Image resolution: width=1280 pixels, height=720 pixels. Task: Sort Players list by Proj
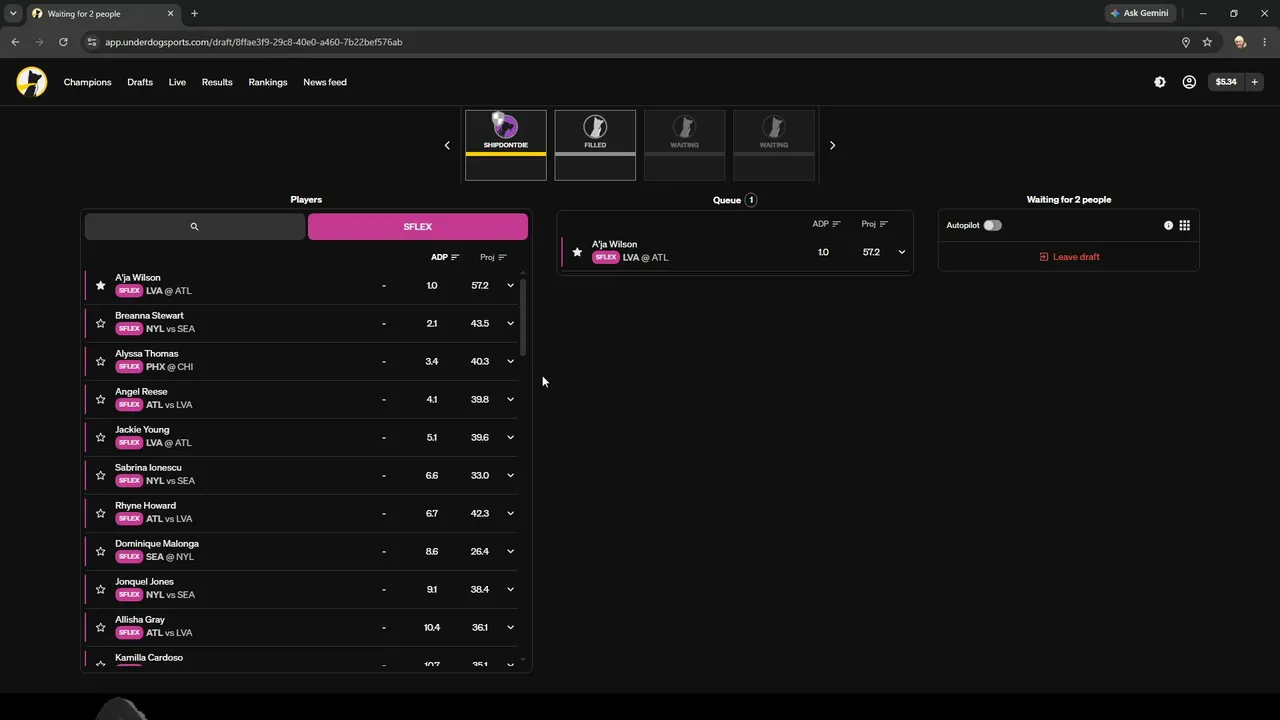(x=494, y=257)
